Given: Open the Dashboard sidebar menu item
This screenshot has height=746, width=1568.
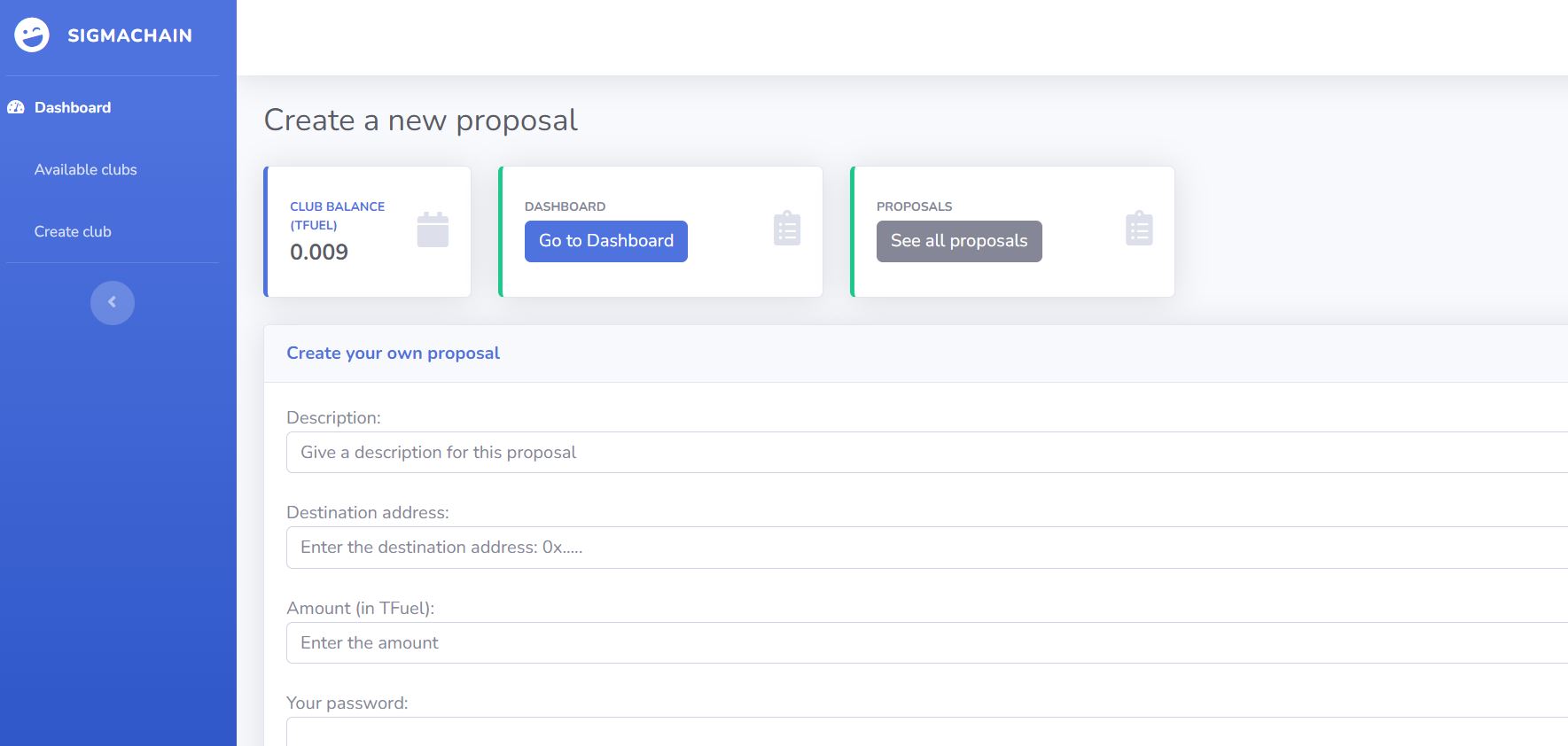Looking at the screenshot, I should [73, 107].
